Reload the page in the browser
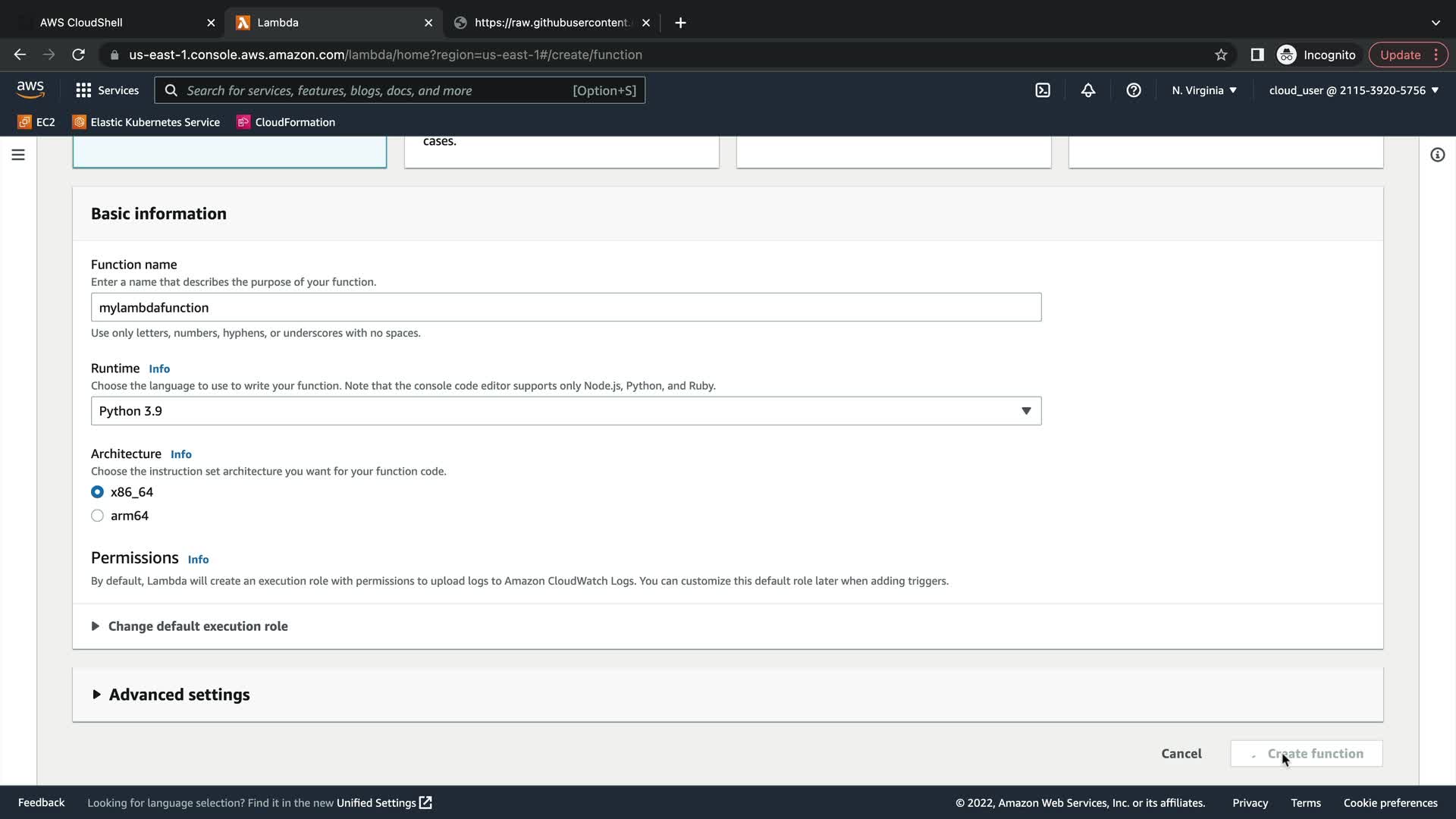Viewport: 1456px width, 819px height. pos(78,55)
